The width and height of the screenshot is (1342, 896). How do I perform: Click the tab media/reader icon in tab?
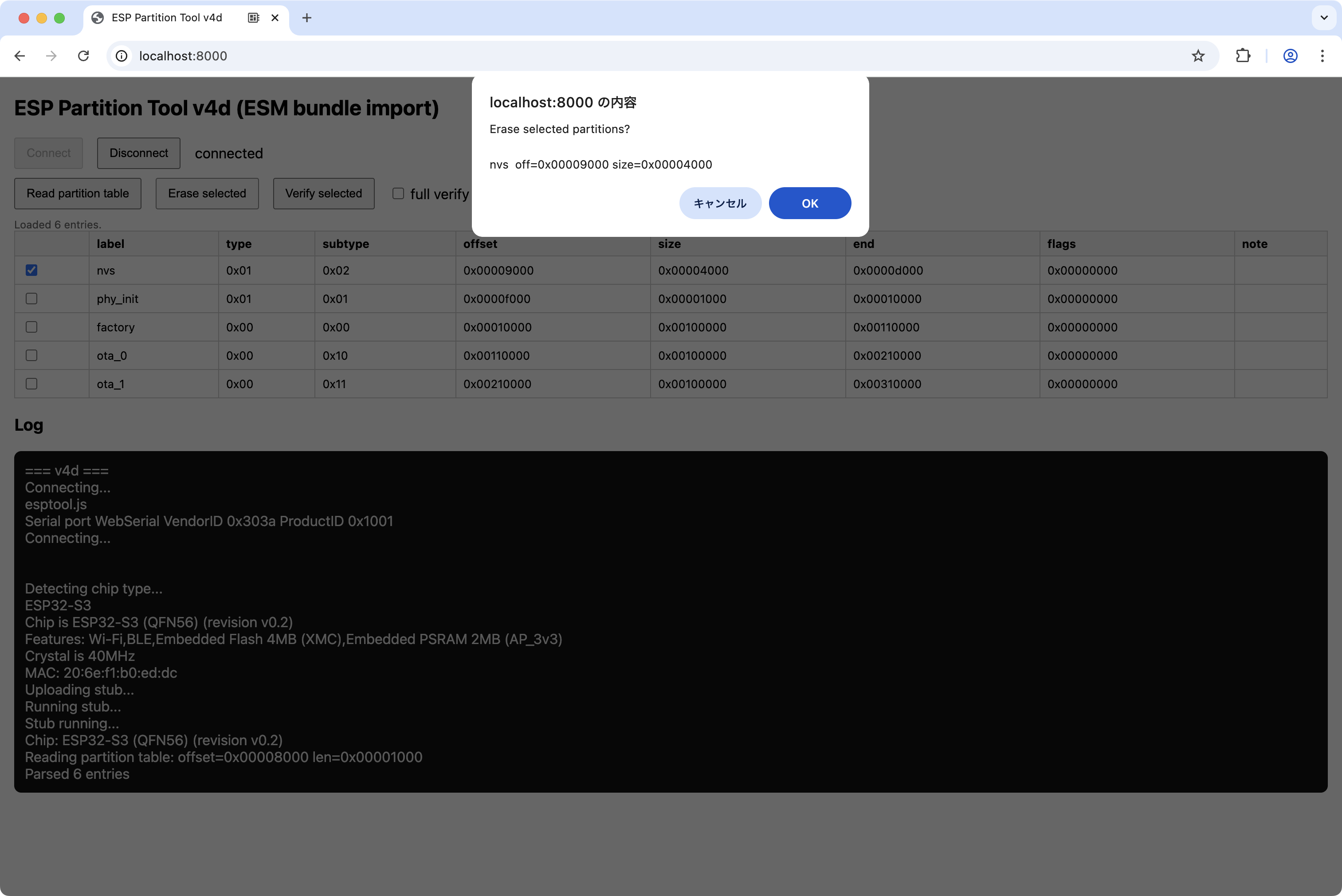pos(254,18)
